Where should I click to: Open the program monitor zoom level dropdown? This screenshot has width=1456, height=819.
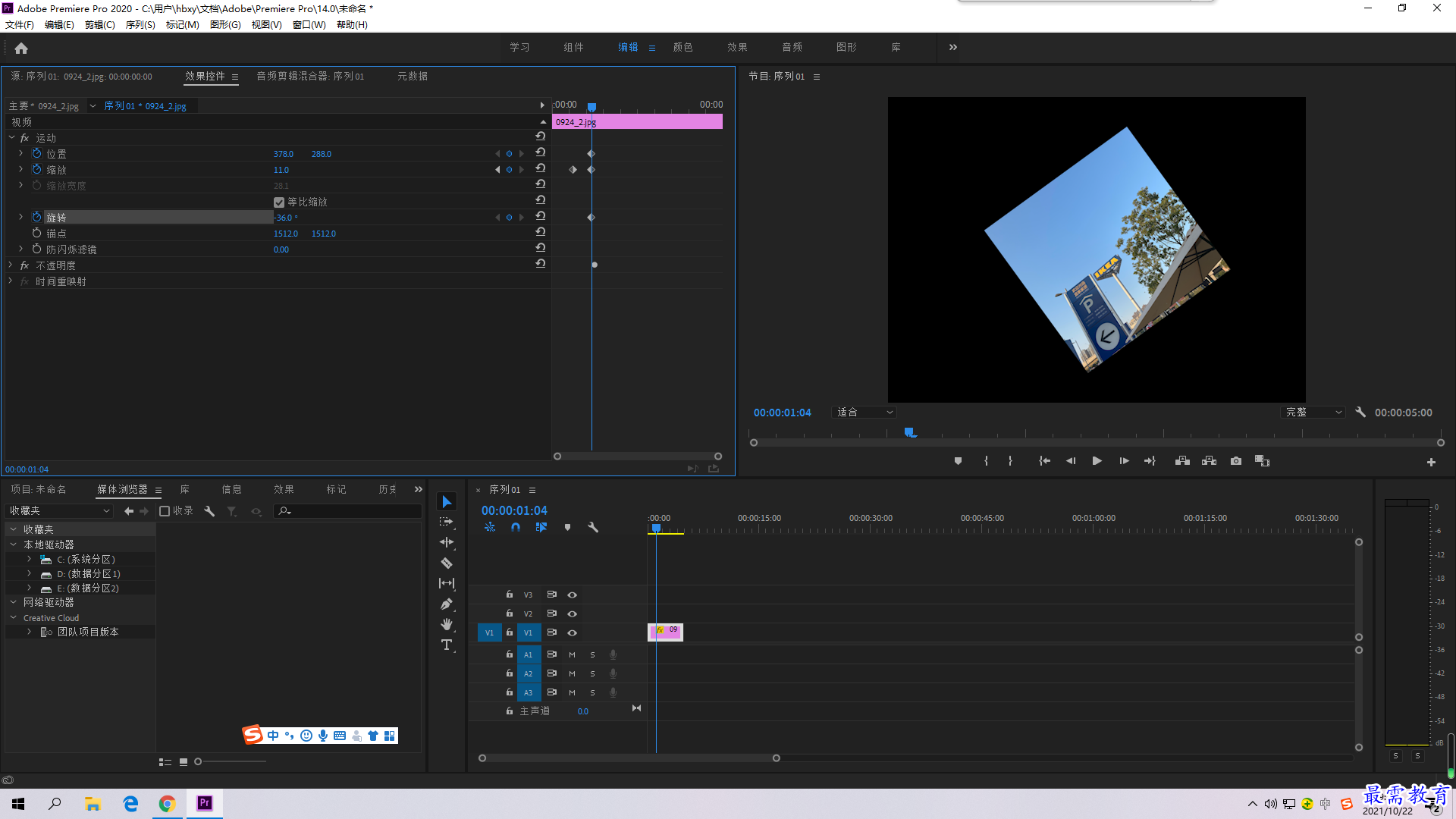pos(864,413)
